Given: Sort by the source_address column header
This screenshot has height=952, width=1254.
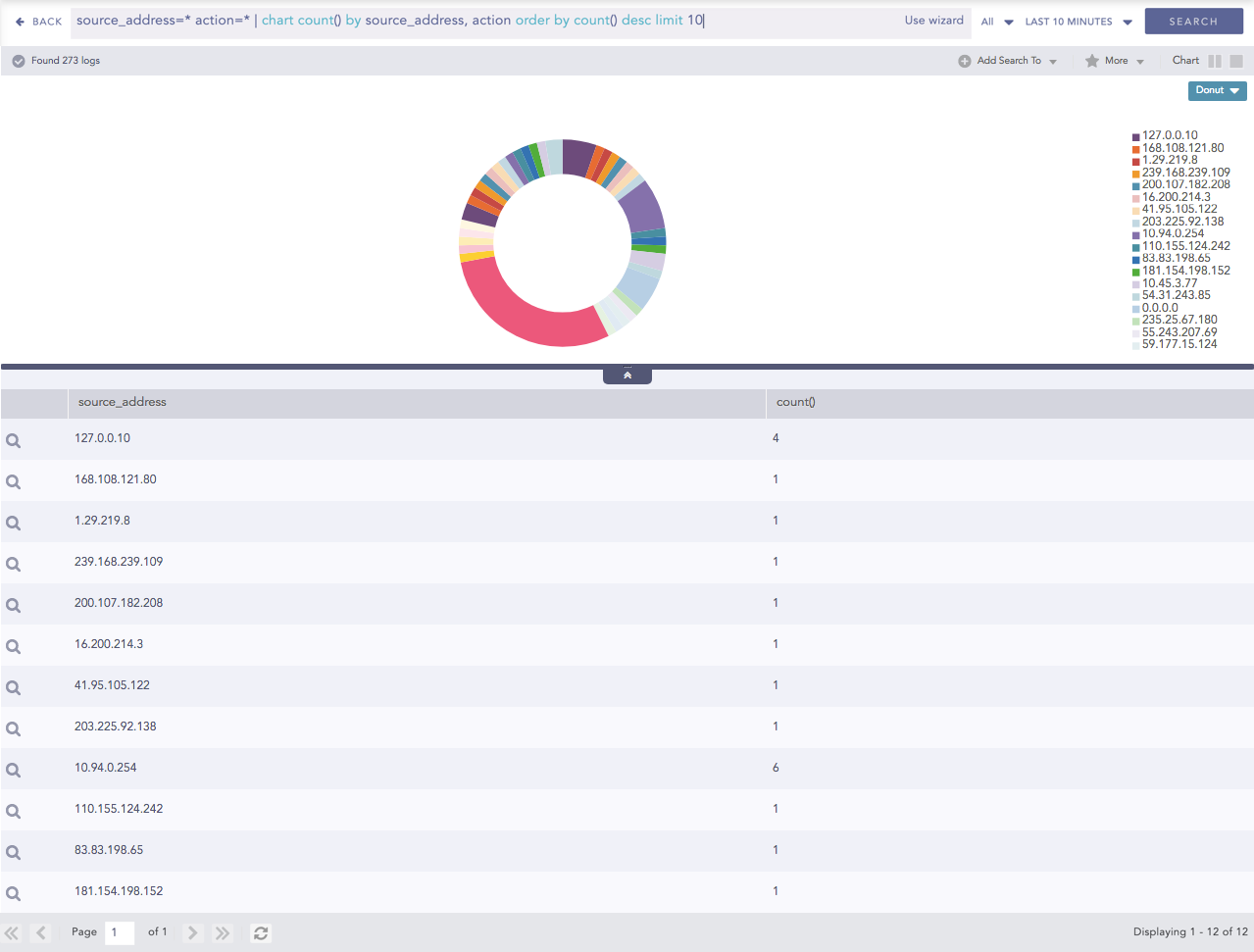Looking at the screenshot, I should pos(123,402).
